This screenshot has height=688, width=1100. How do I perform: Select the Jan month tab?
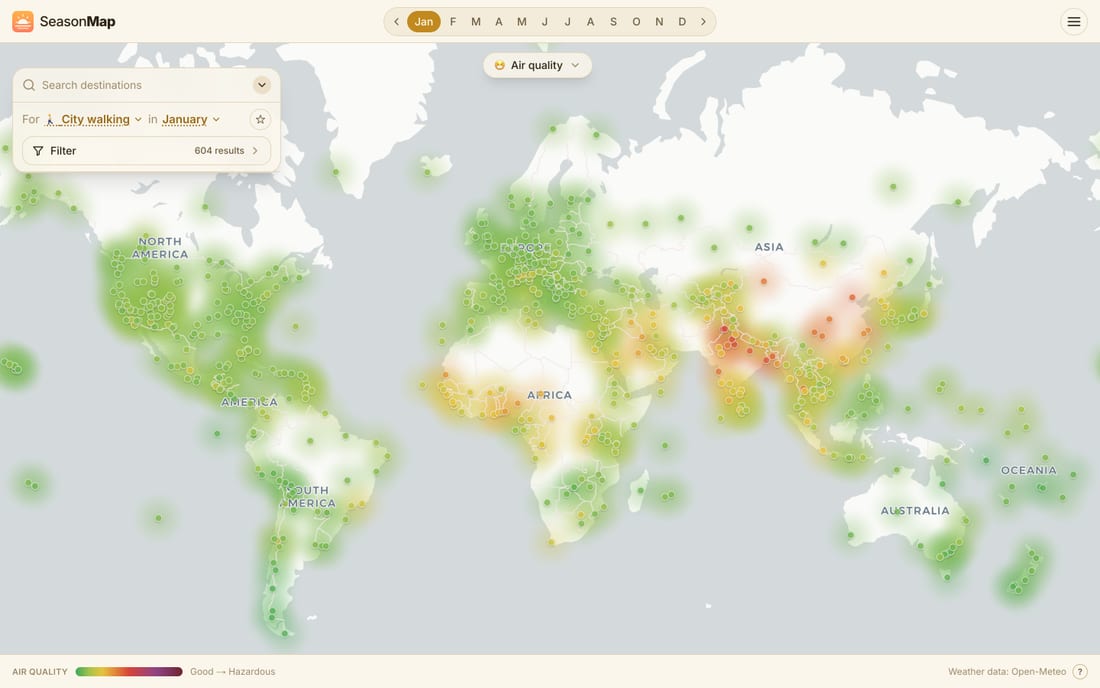424,22
